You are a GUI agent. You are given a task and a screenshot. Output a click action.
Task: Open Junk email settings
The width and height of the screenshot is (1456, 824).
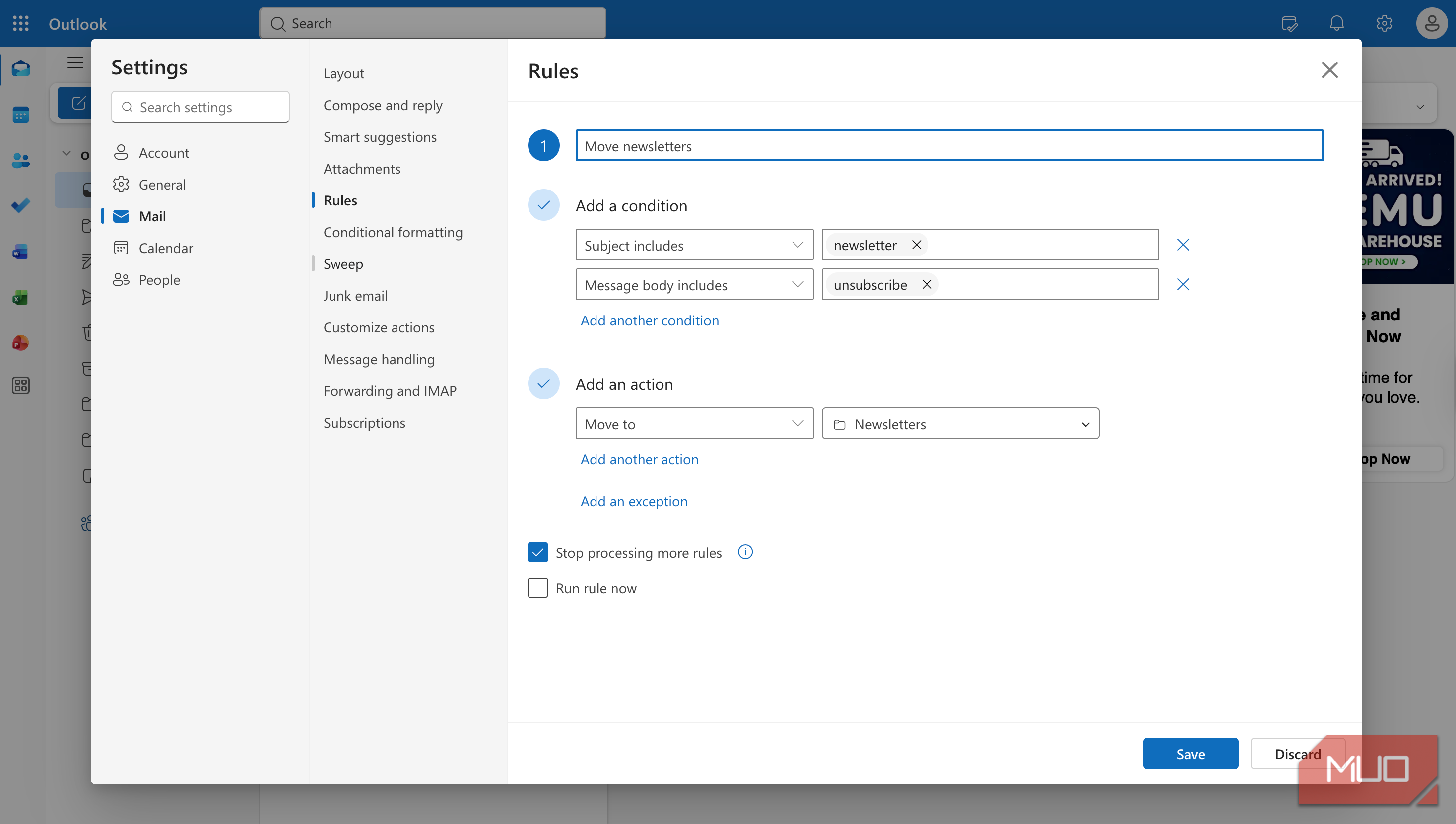click(355, 295)
